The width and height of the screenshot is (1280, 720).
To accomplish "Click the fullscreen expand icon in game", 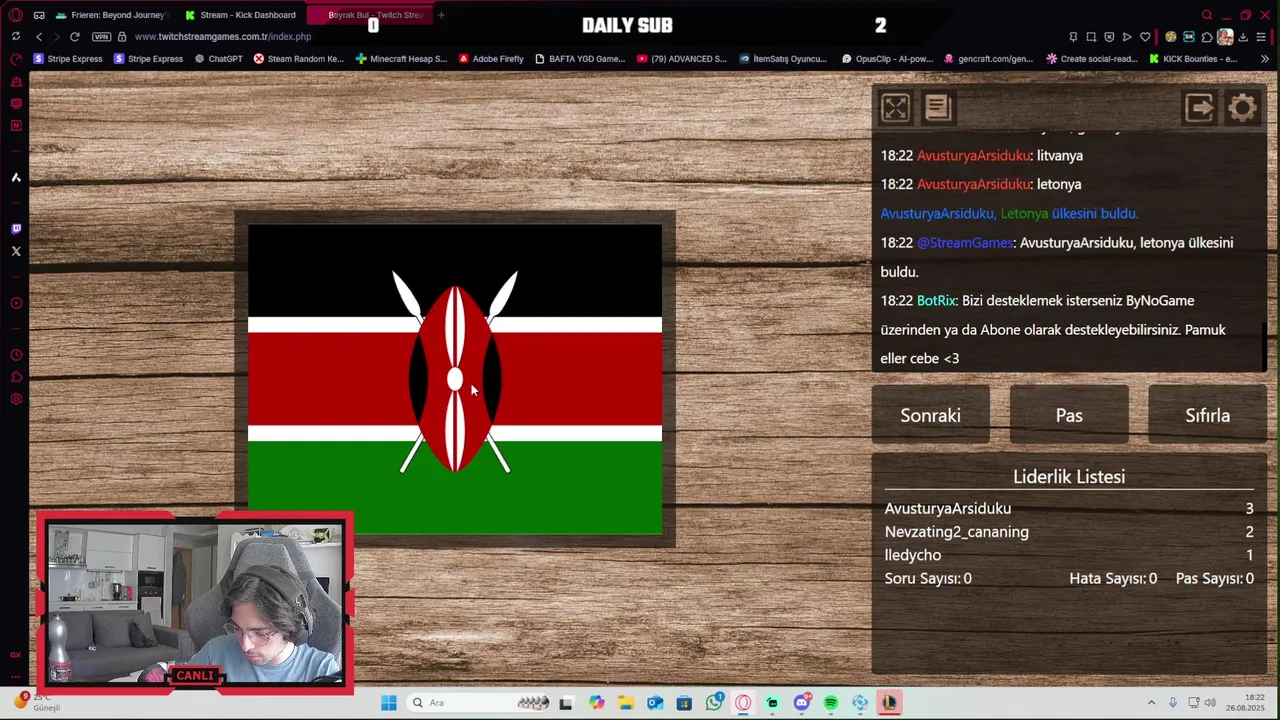I will click(895, 108).
